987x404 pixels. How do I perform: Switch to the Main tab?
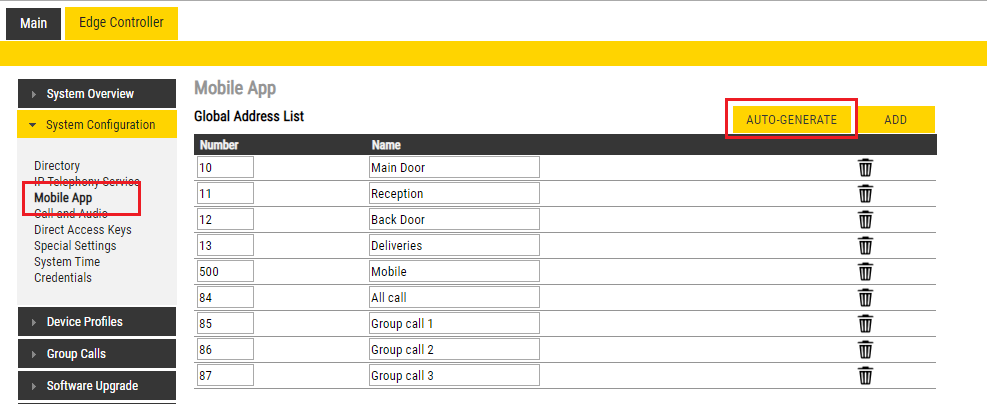pyautogui.click(x=33, y=23)
